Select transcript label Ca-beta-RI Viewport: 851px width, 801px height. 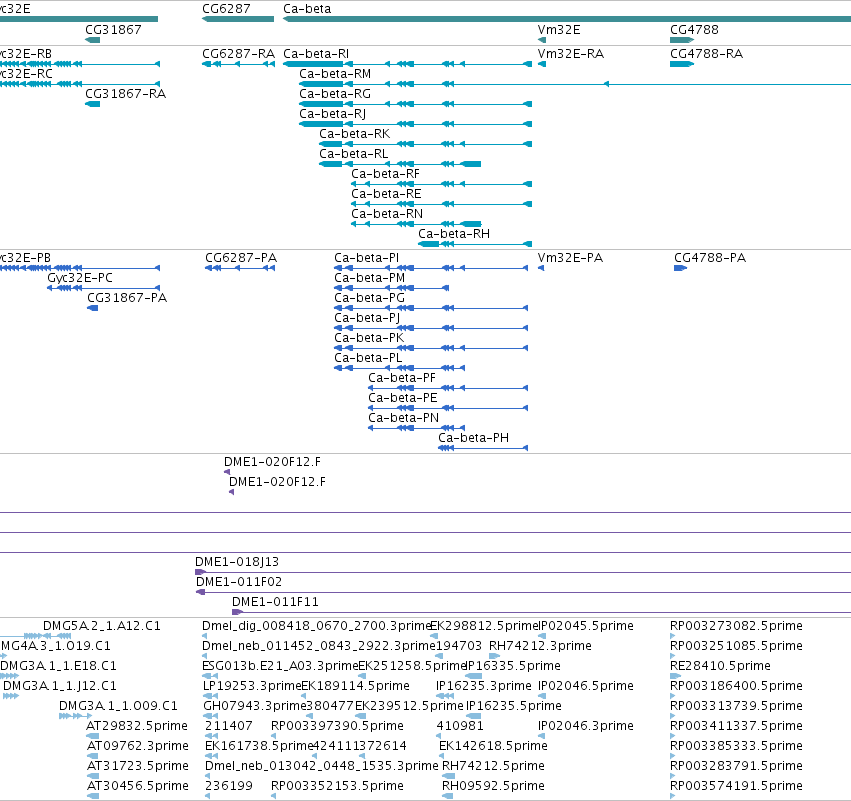(316, 54)
